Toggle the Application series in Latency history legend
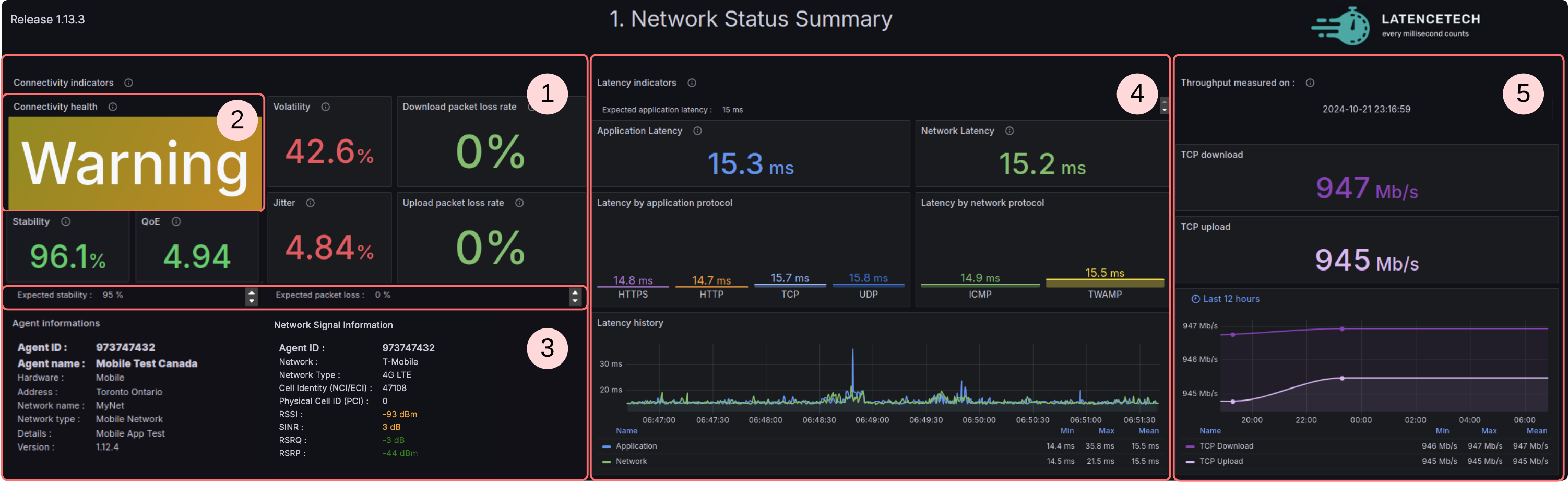The width and height of the screenshot is (1568, 482). tap(636, 446)
